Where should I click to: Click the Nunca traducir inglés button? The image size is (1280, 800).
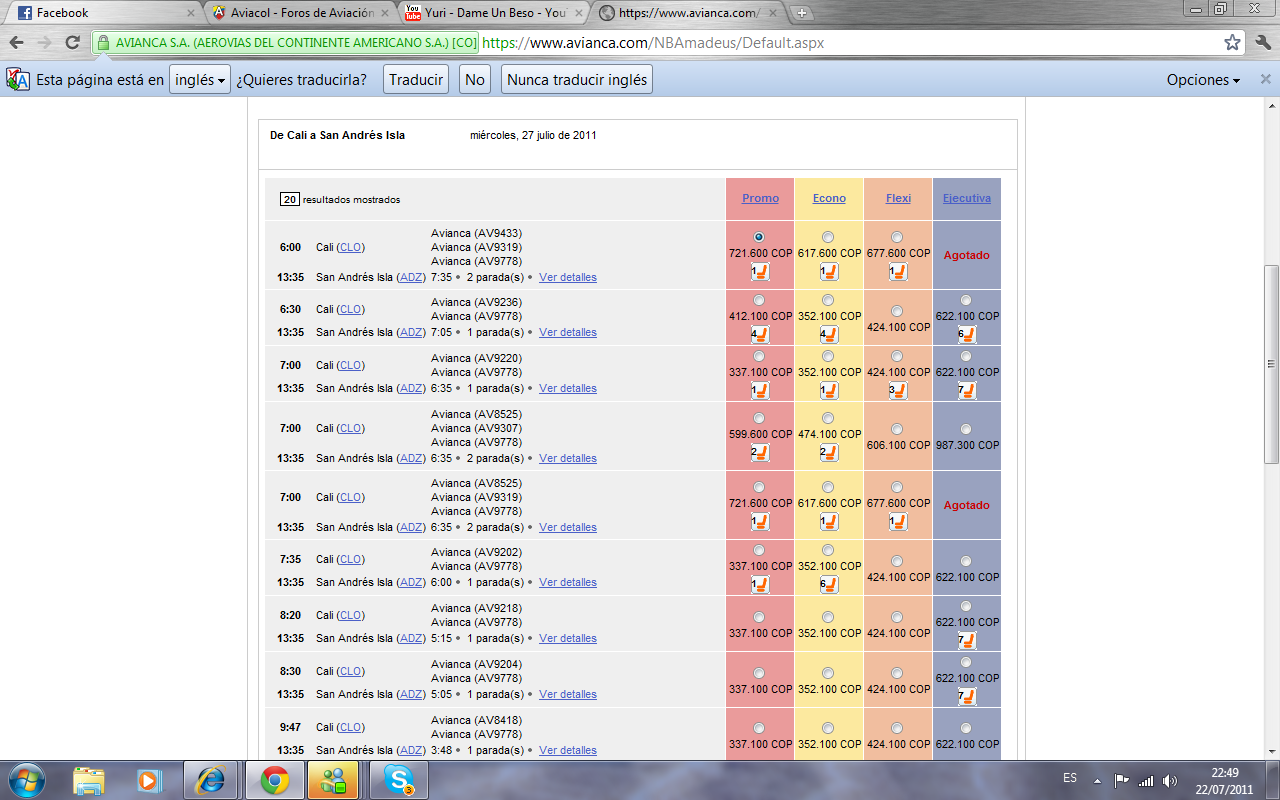click(x=577, y=80)
